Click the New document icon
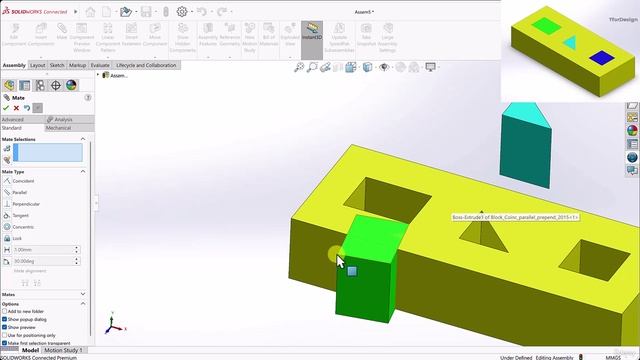The height and width of the screenshot is (360, 640). [107, 11]
